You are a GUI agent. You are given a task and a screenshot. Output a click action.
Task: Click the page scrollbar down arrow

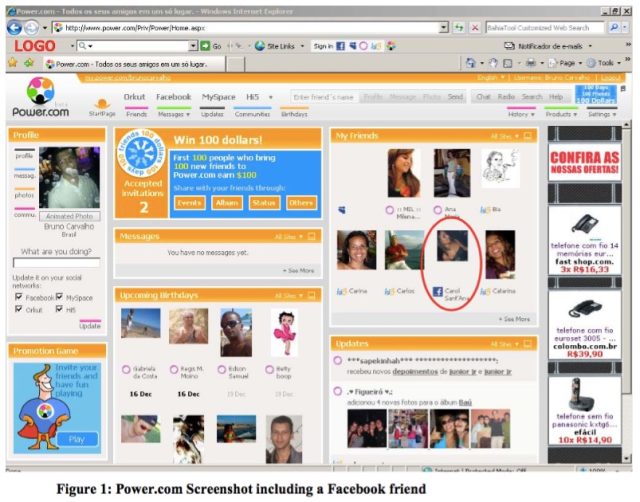627,458
